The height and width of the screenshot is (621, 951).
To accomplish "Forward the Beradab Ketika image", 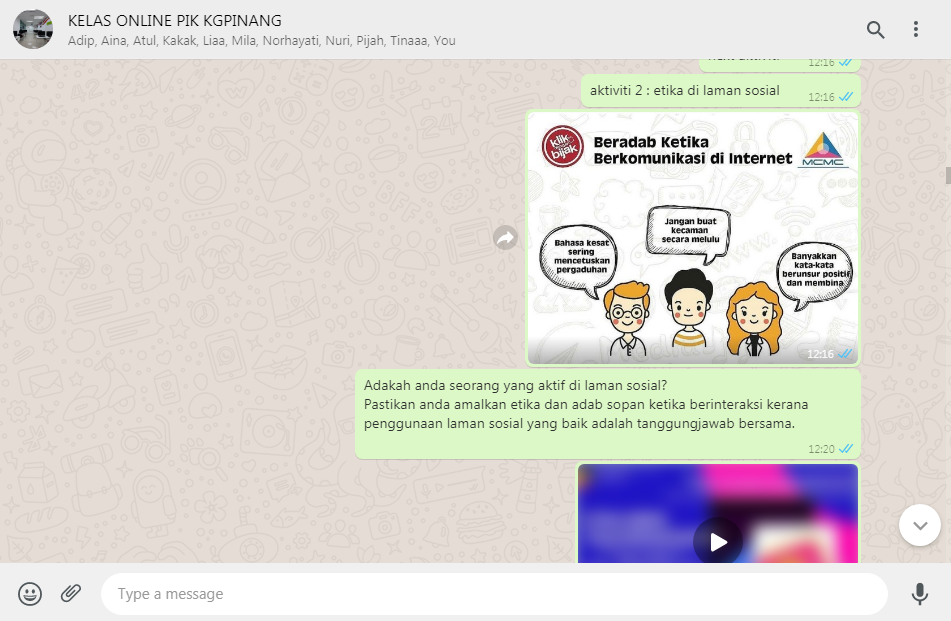I will coord(506,238).
